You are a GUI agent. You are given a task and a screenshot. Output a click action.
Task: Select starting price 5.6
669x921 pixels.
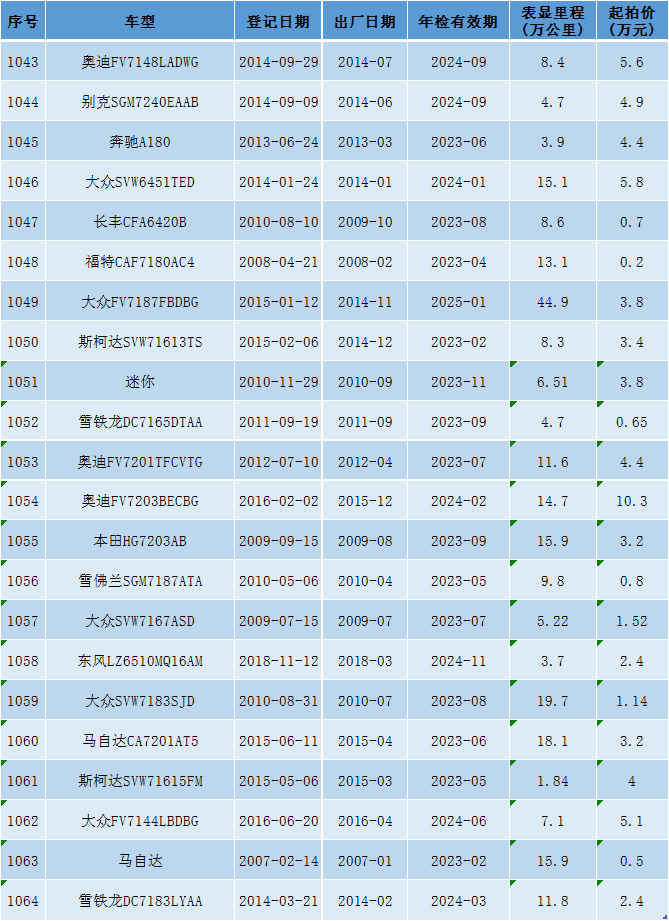[x=632, y=62]
